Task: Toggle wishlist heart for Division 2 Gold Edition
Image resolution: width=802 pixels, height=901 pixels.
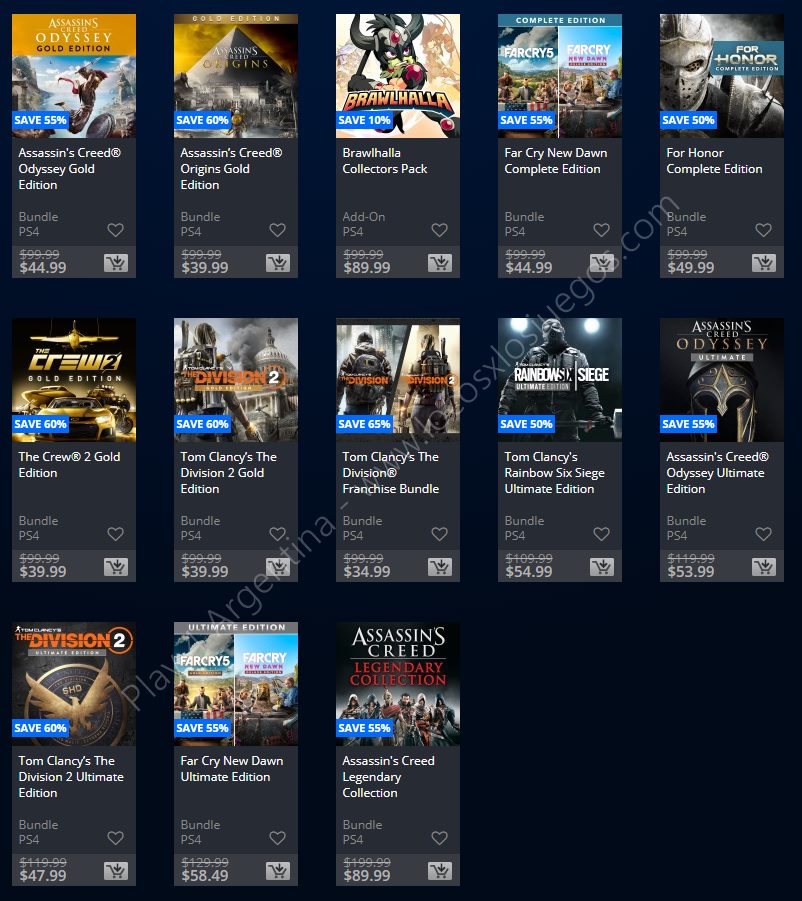Action: 277,534
